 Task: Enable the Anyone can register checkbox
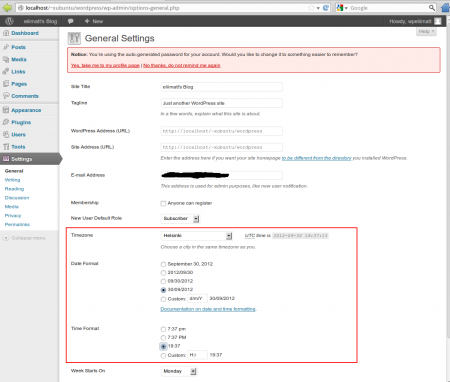[x=163, y=203]
